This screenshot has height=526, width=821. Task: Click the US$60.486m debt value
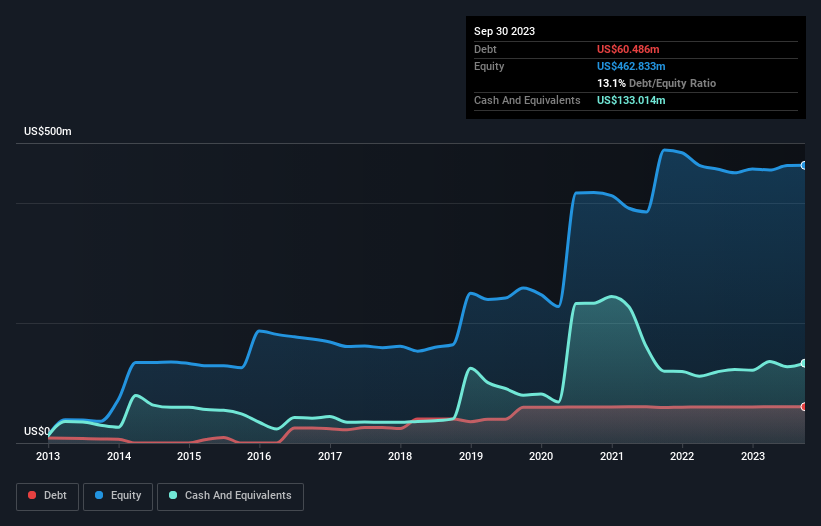point(628,49)
